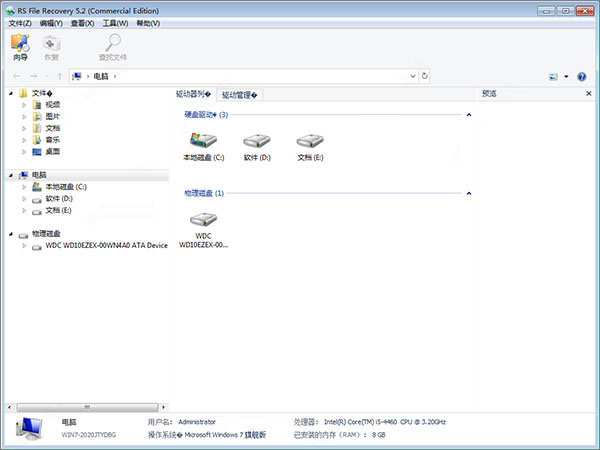Click the 物理磁盘 tree root label

46,234
